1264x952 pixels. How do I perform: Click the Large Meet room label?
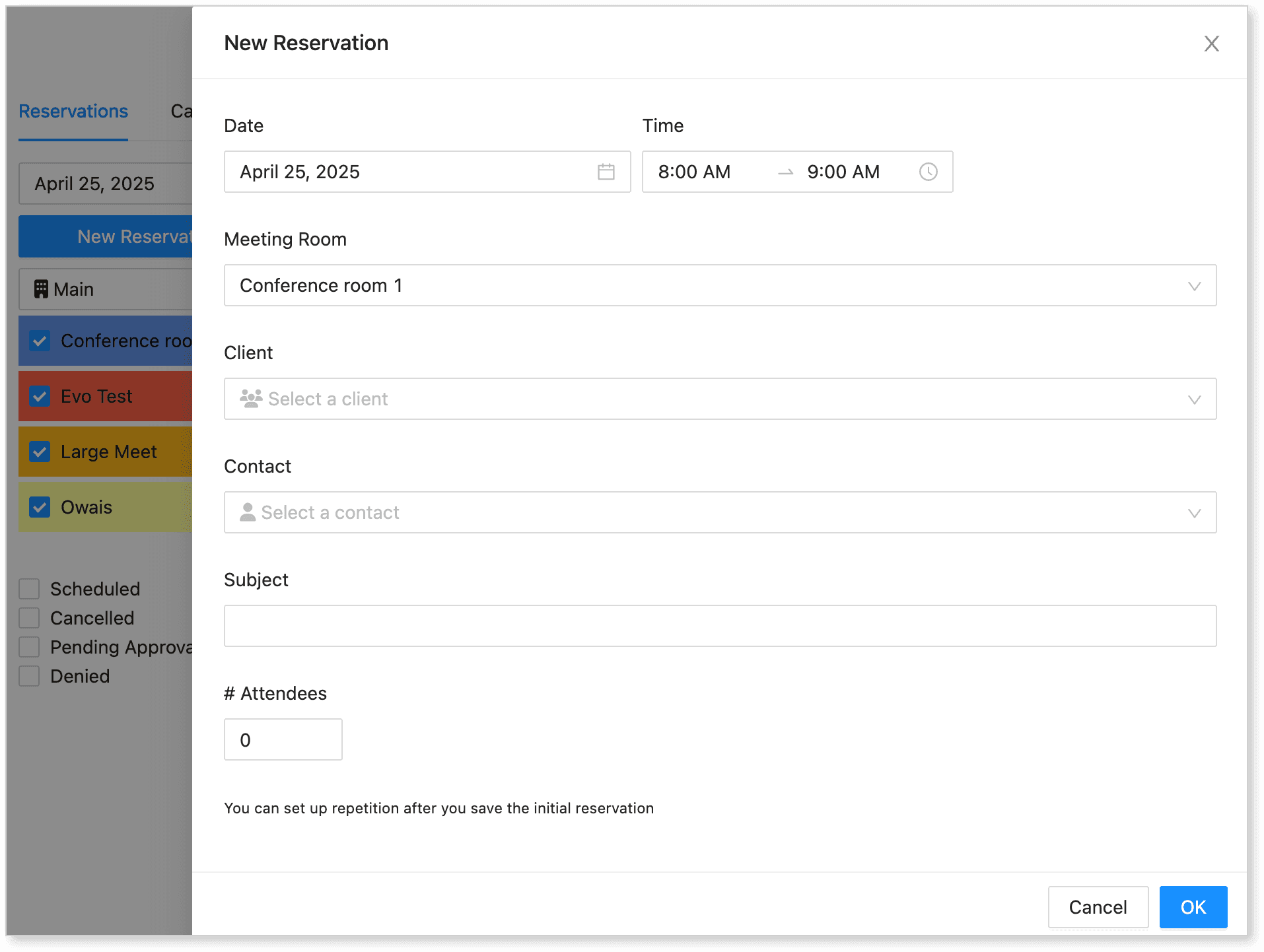click(109, 452)
